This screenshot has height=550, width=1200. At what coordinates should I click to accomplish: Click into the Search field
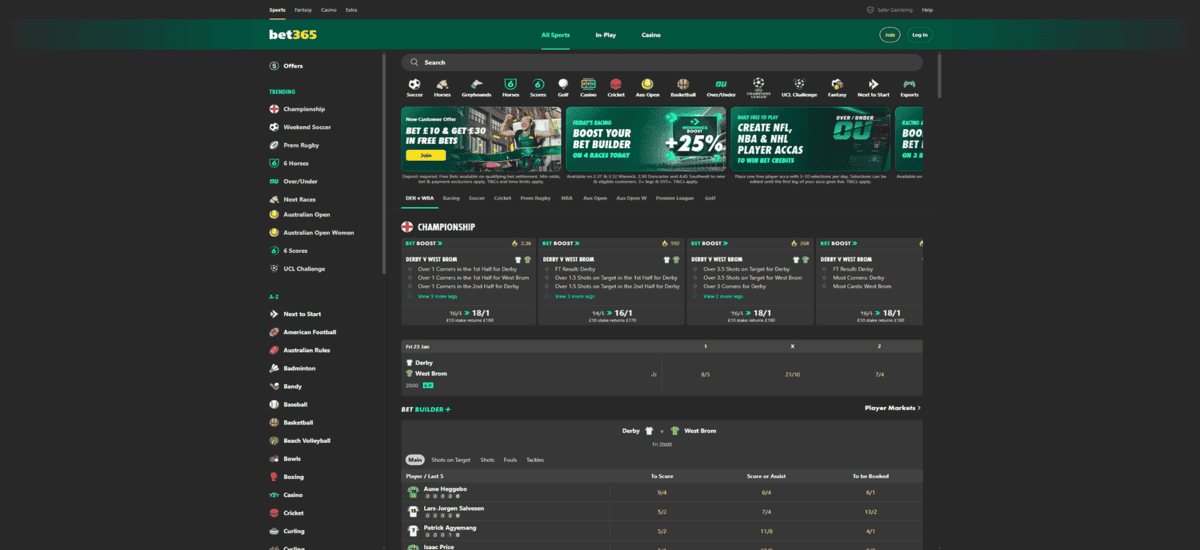[x=662, y=62]
